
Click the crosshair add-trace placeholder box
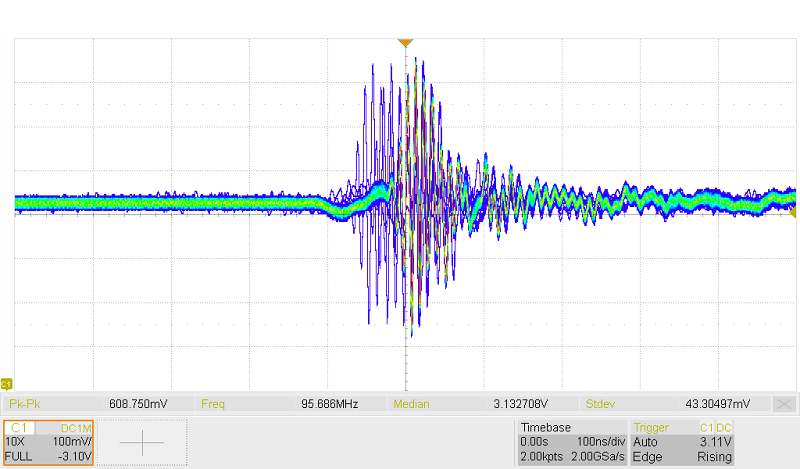click(142, 442)
